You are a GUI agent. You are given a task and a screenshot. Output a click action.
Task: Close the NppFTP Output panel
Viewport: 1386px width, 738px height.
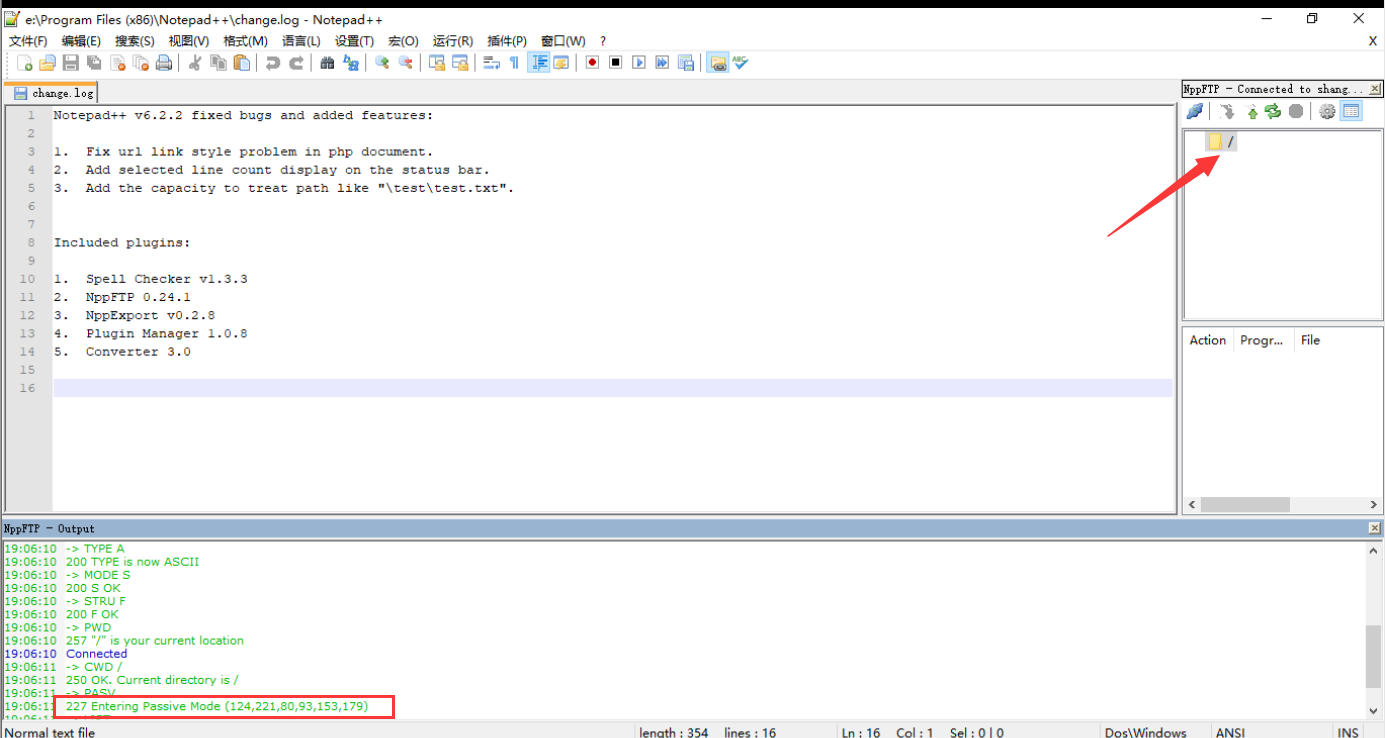tap(1374, 528)
